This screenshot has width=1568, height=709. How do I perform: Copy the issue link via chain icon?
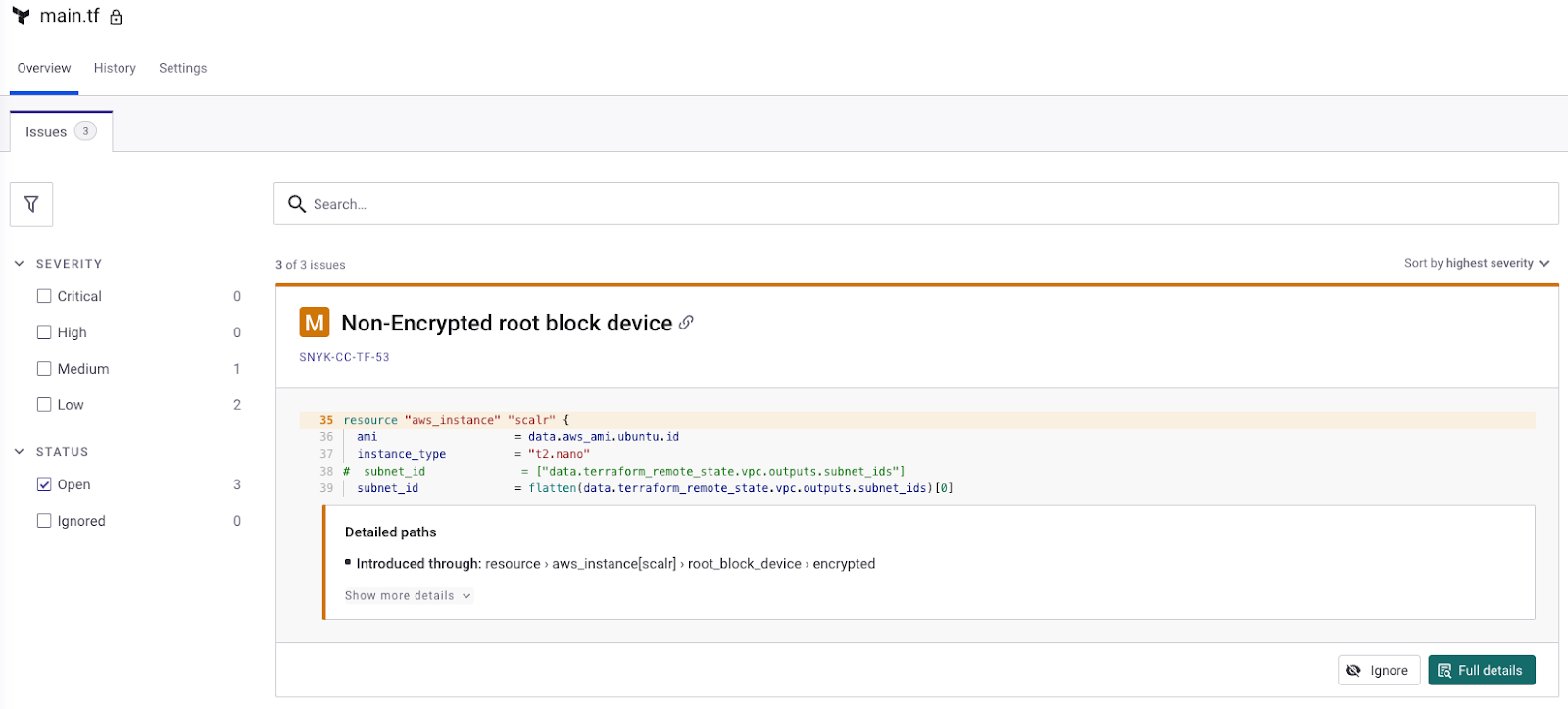(x=686, y=322)
